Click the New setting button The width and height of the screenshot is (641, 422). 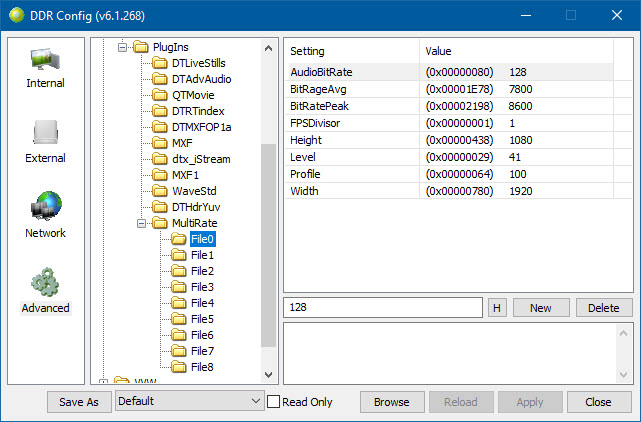541,308
